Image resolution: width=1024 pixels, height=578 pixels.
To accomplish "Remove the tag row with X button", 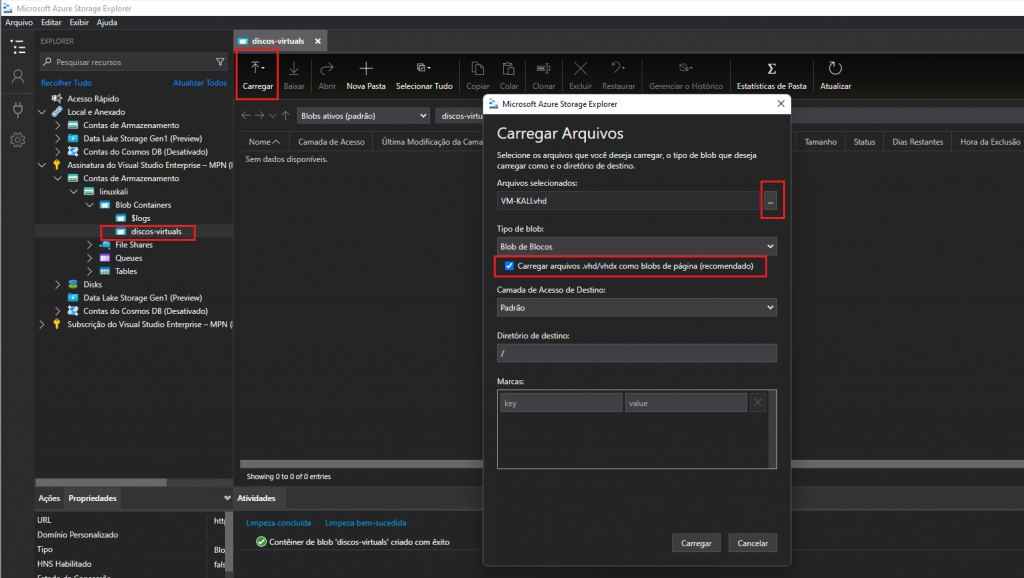I will [x=758, y=403].
